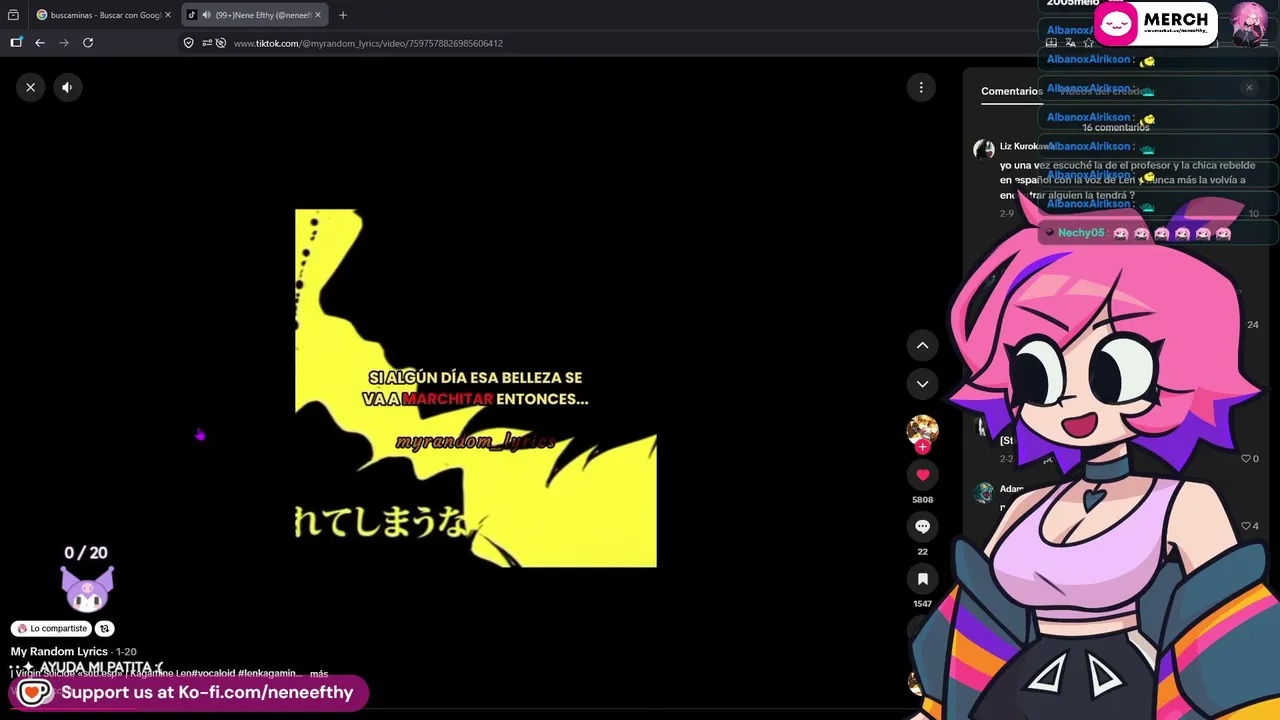Open the tracking protection shield icon

tap(188, 43)
